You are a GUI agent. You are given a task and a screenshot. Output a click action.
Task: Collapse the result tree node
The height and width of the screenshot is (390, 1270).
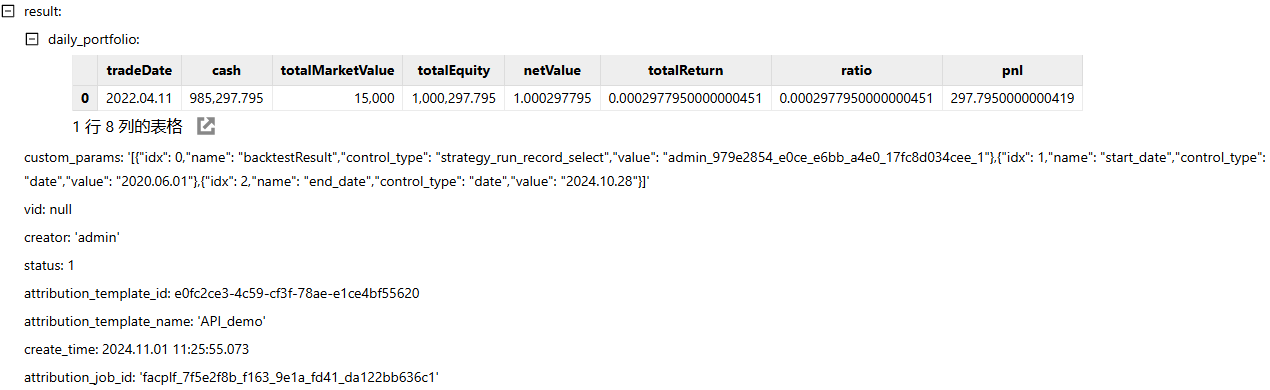[x=8, y=10]
